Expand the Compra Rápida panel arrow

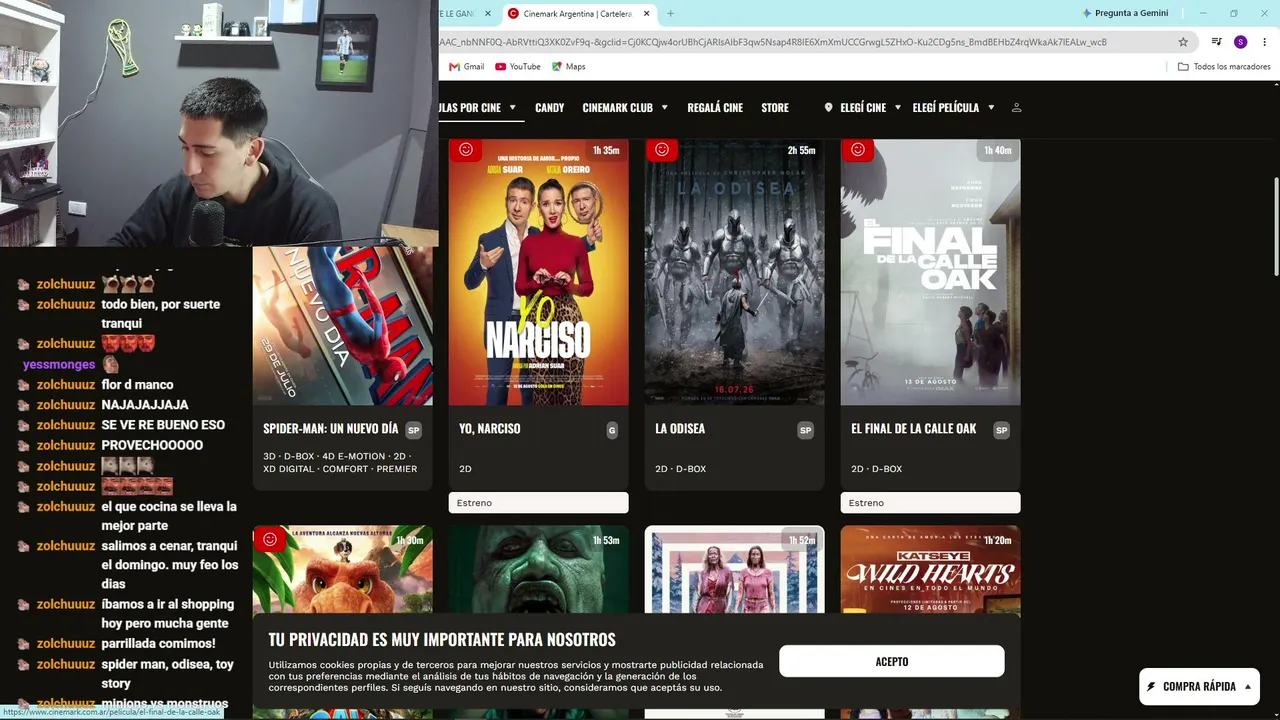tap(1248, 687)
